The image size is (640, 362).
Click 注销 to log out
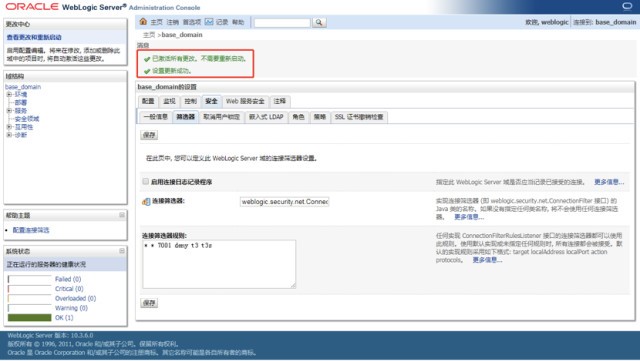(x=173, y=22)
